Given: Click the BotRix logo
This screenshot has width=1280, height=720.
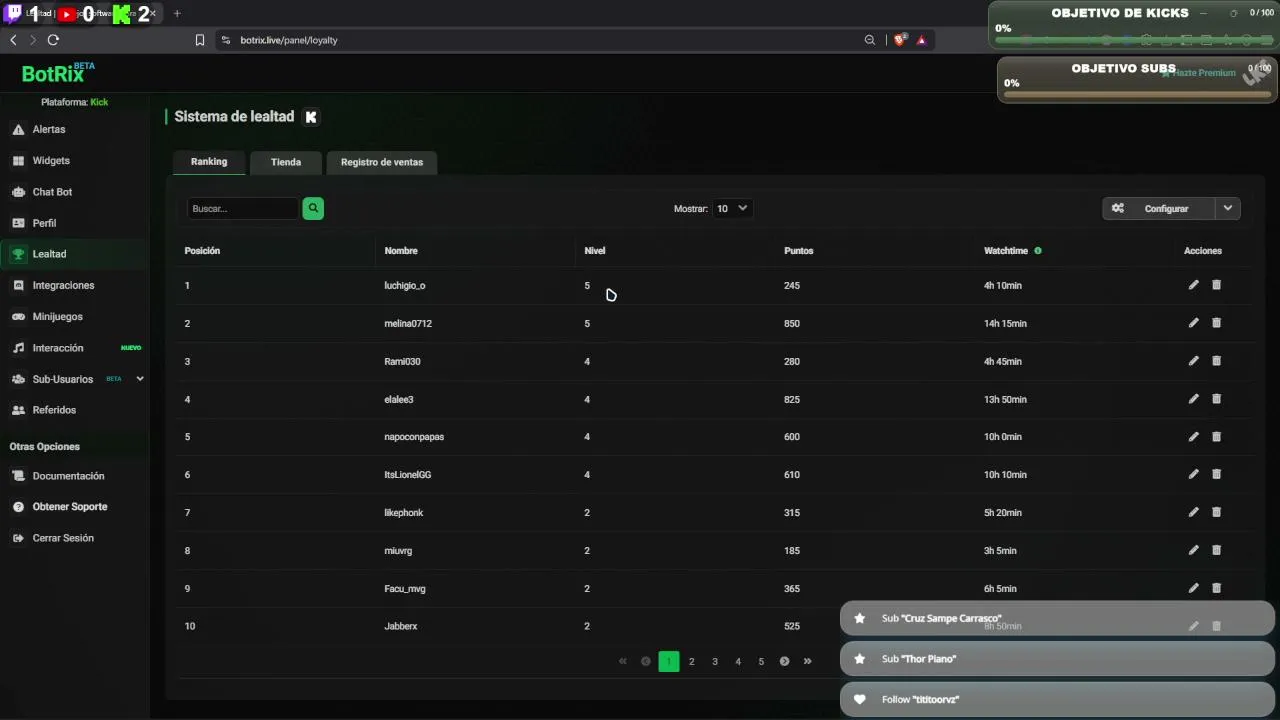Looking at the screenshot, I should click(58, 73).
